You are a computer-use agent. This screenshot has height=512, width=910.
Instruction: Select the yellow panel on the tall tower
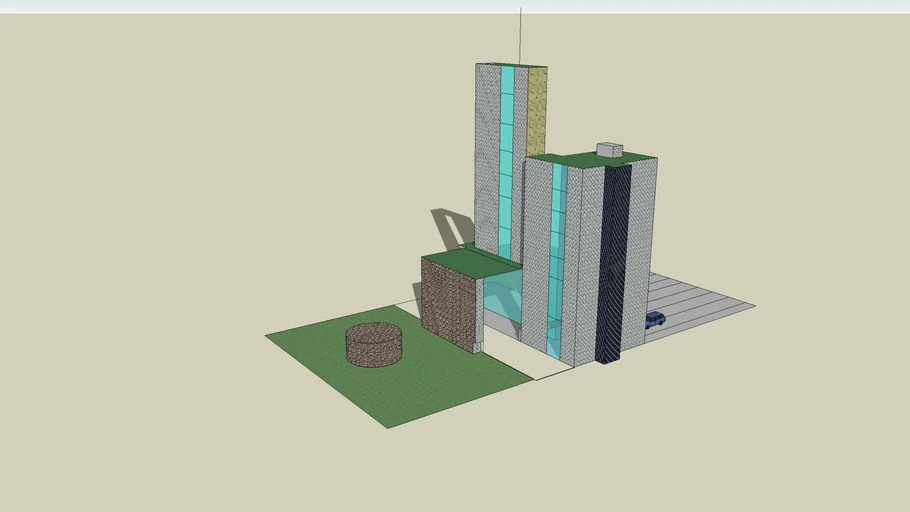point(537,110)
